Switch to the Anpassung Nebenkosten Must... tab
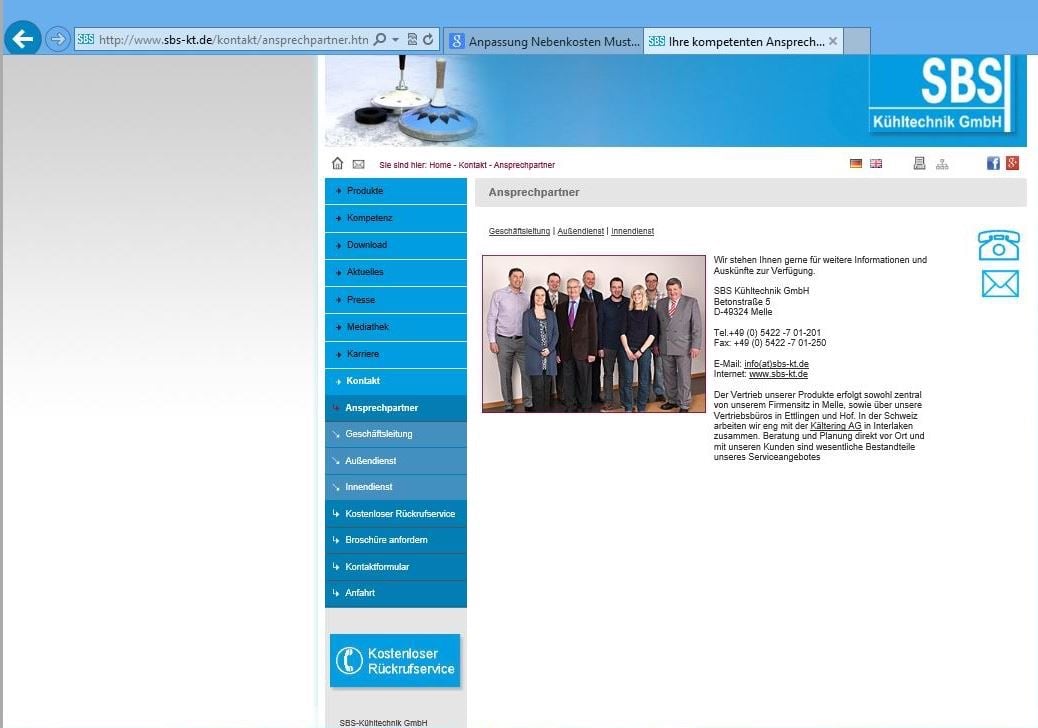 [543, 41]
